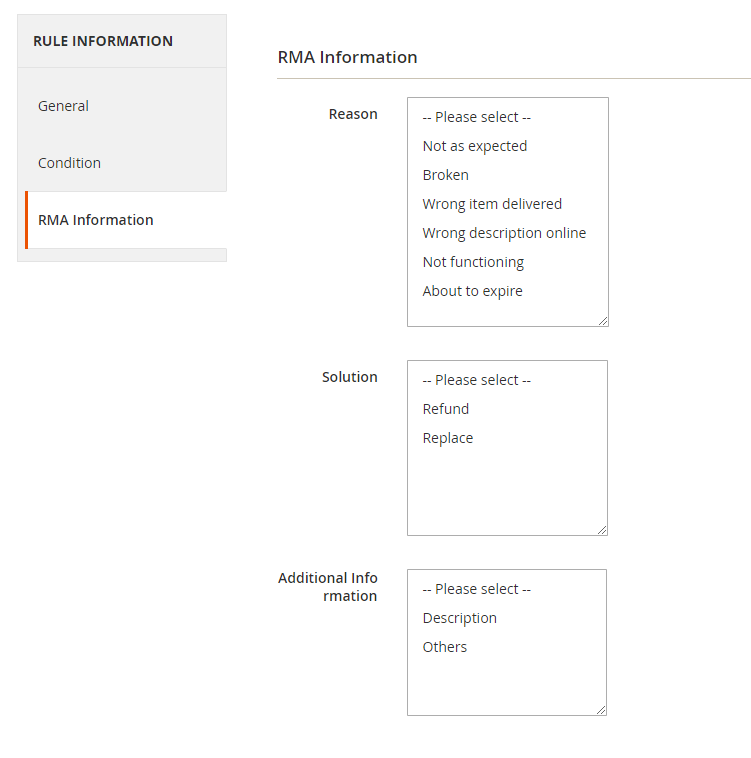The width and height of the screenshot is (751, 758).
Task: Choose 'Not functioning' reason
Action: [473, 262]
